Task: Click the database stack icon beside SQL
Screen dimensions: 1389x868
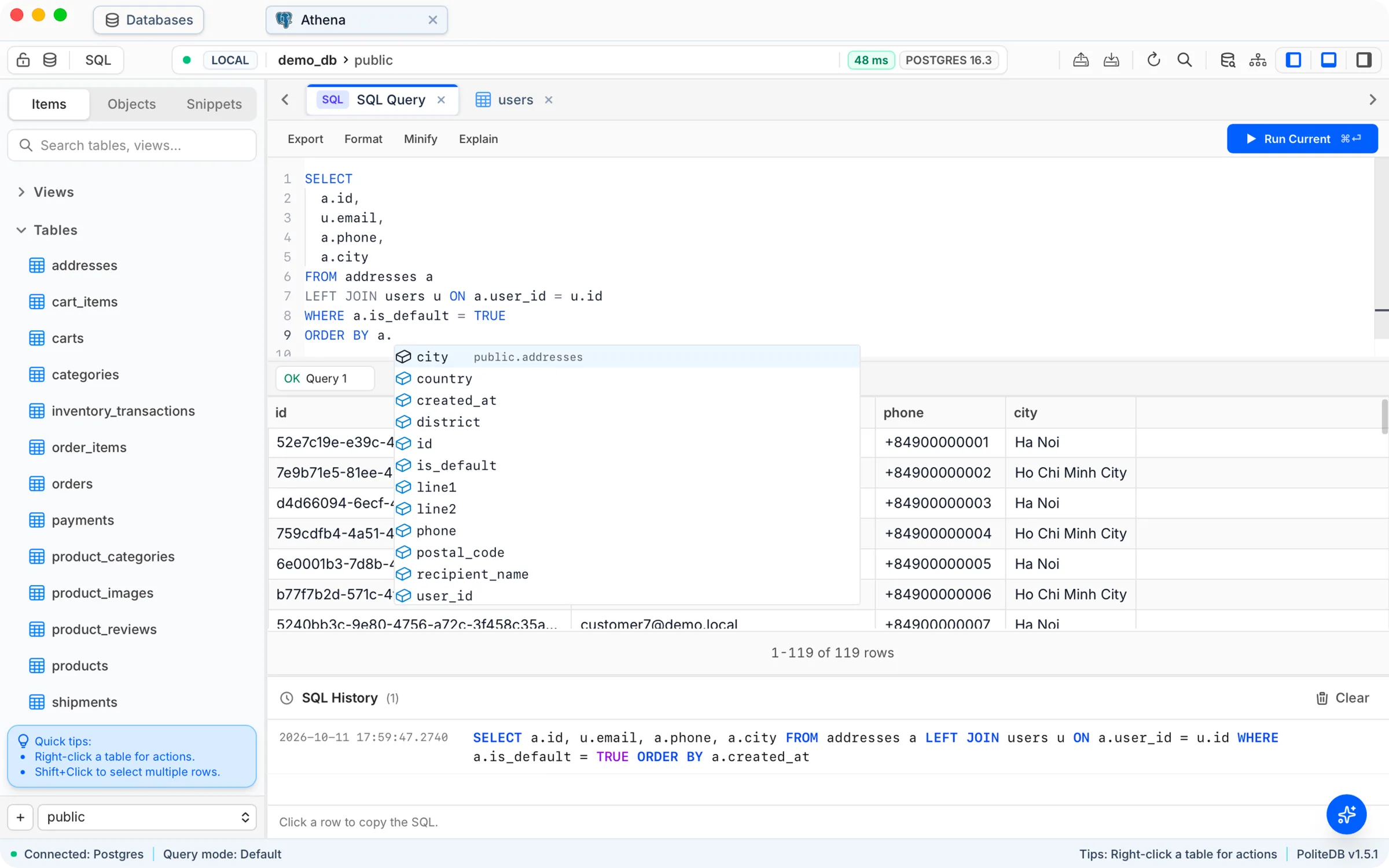Action: click(50, 60)
